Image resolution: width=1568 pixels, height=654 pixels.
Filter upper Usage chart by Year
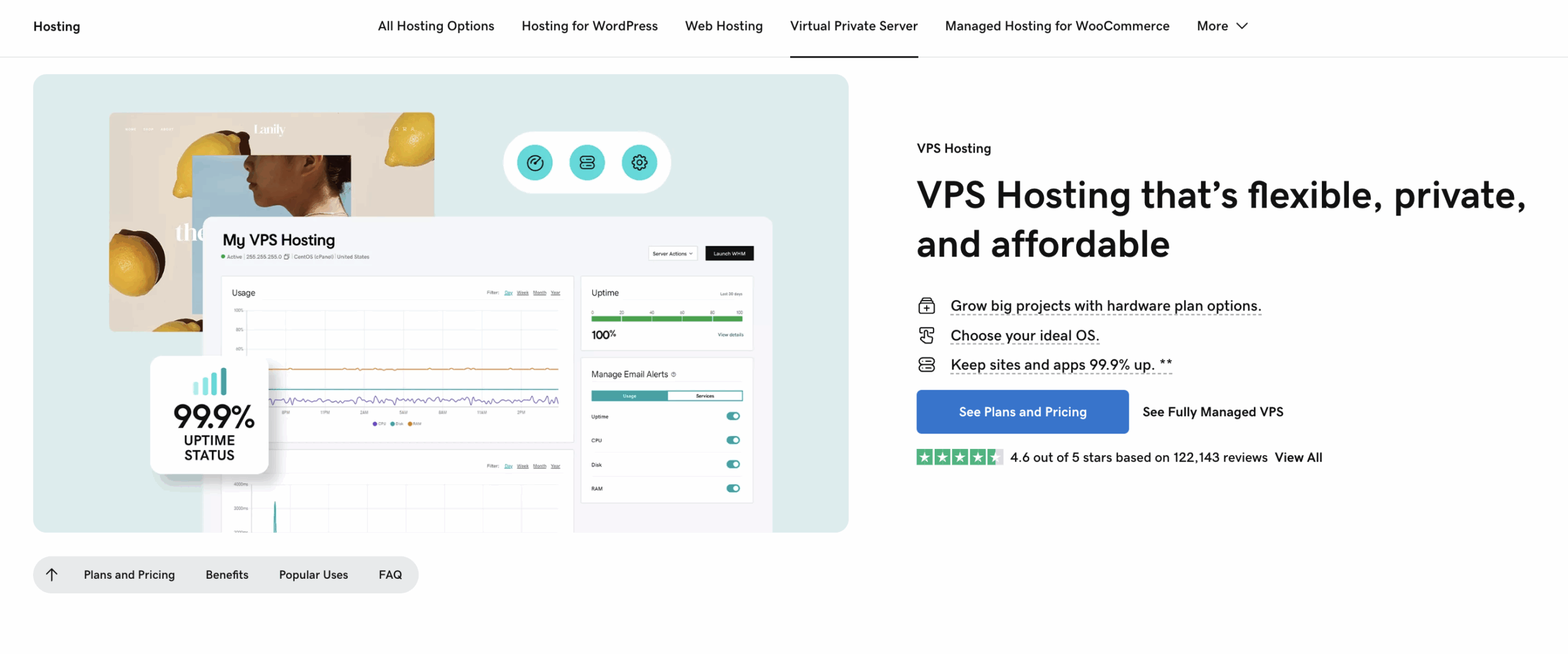pyautogui.click(x=555, y=293)
